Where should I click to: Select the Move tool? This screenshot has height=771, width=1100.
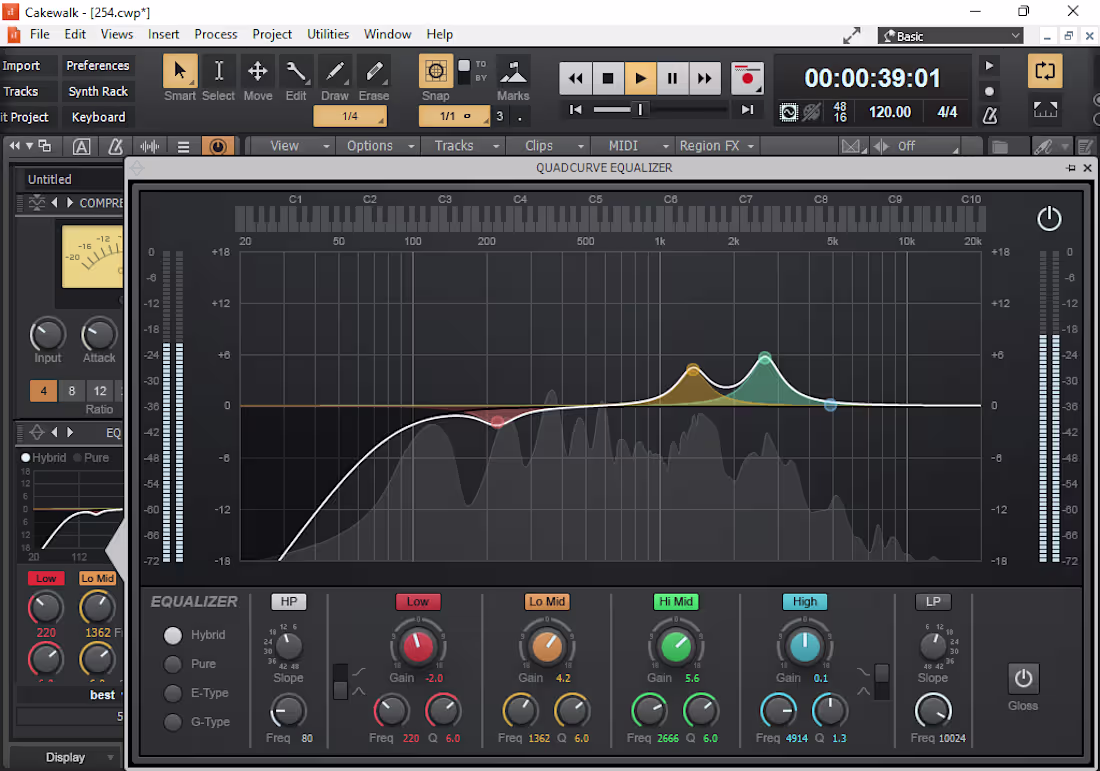tap(257, 72)
